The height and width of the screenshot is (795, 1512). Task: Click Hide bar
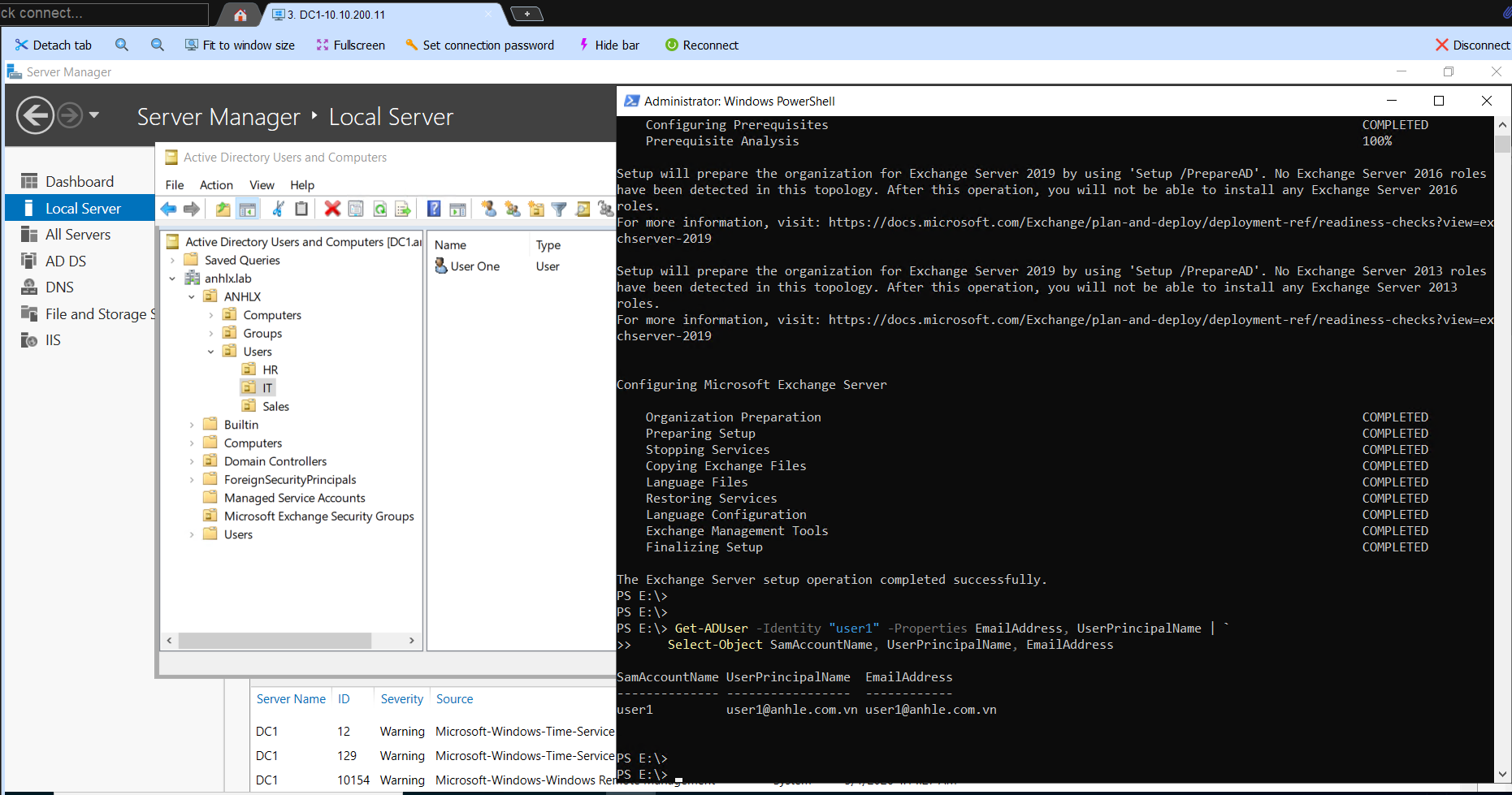609,45
